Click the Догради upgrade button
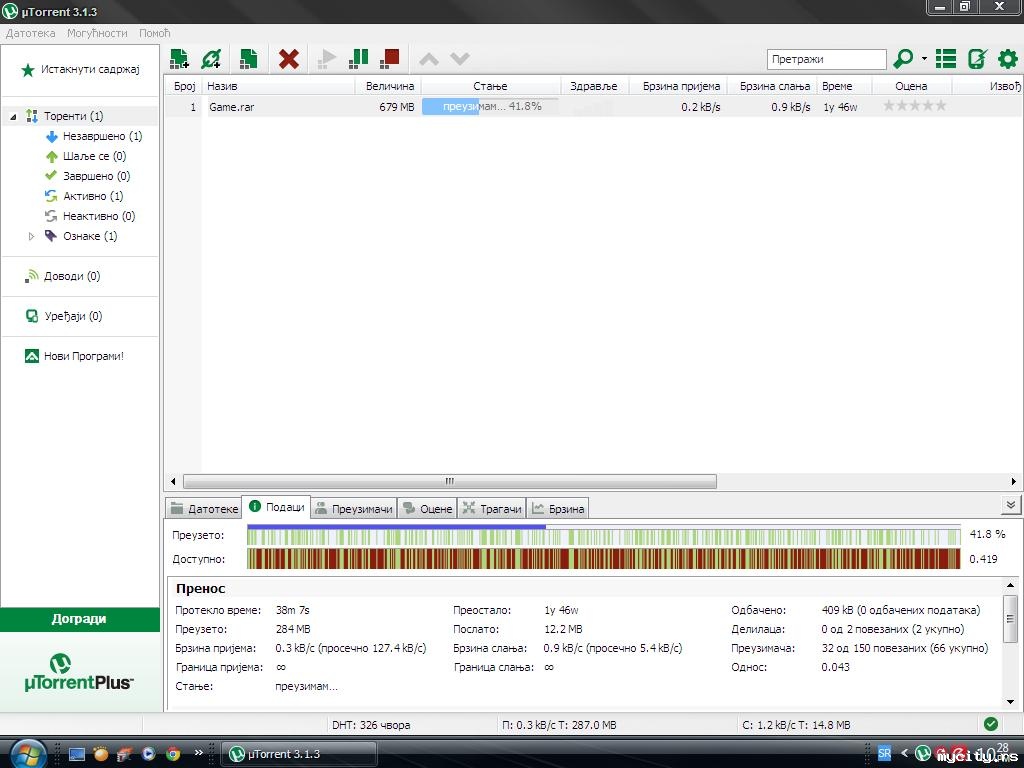The width and height of the screenshot is (1024, 768). (79, 619)
